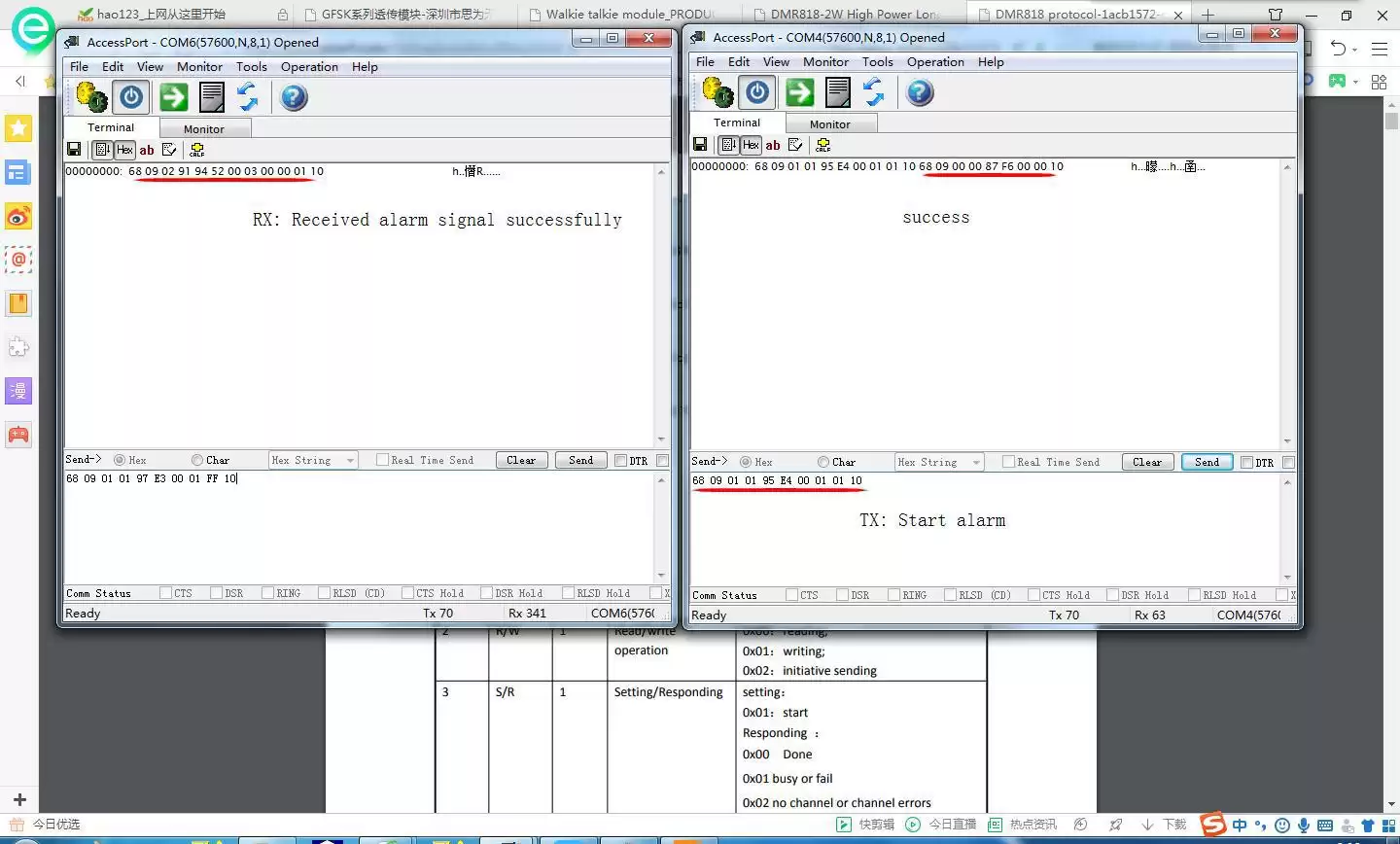Open the help question mark icon in COM6
Viewport: 1400px width, 844px height.
click(294, 97)
